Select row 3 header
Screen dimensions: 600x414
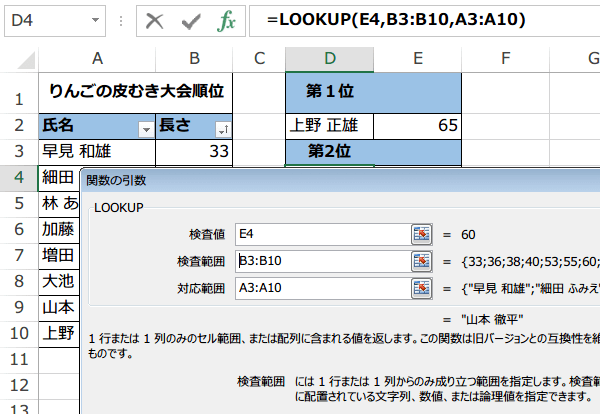[19, 152]
